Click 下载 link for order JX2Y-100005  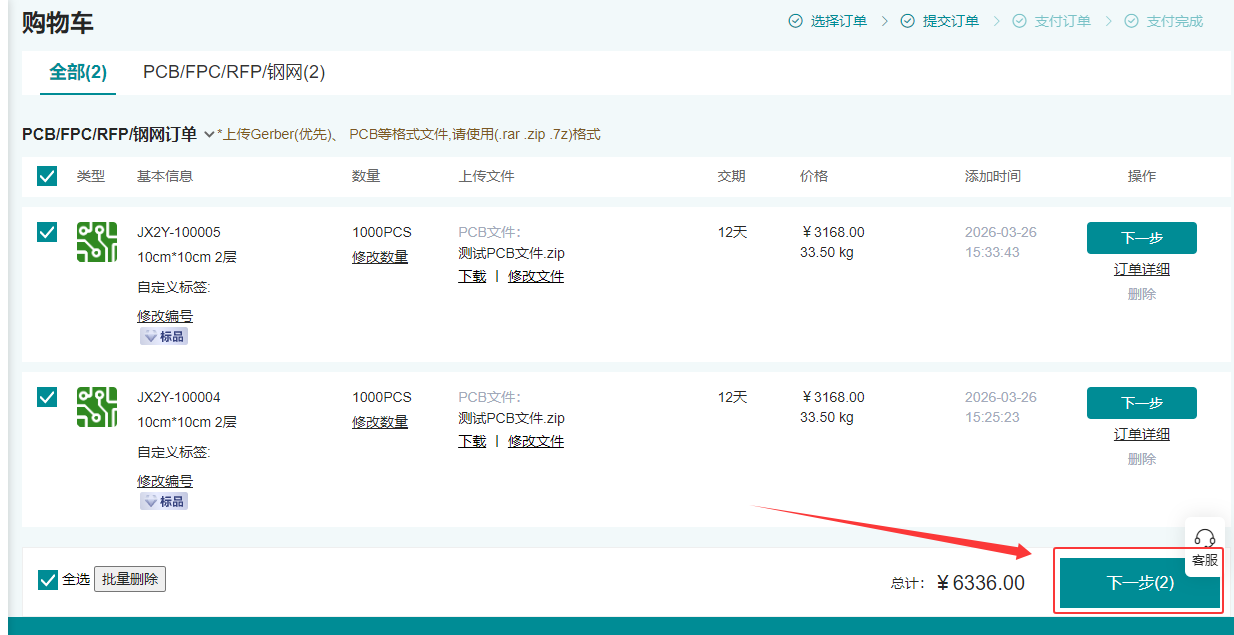pyautogui.click(x=472, y=276)
